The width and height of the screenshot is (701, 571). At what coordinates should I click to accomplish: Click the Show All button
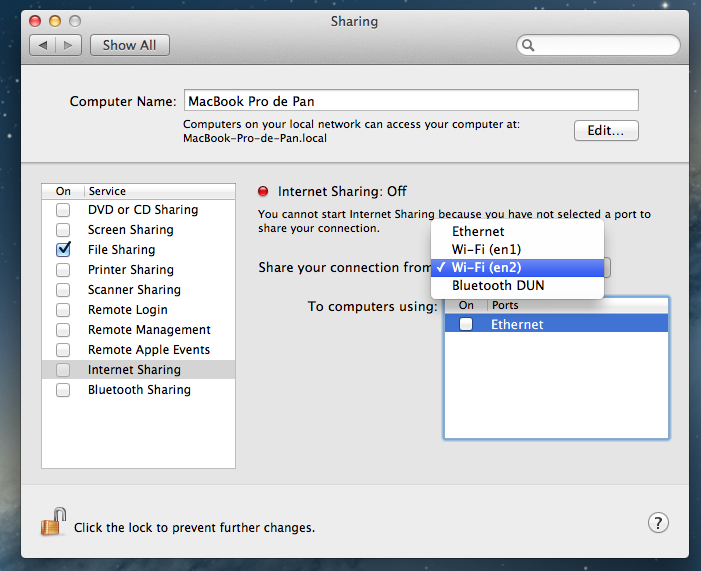tap(129, 45)
